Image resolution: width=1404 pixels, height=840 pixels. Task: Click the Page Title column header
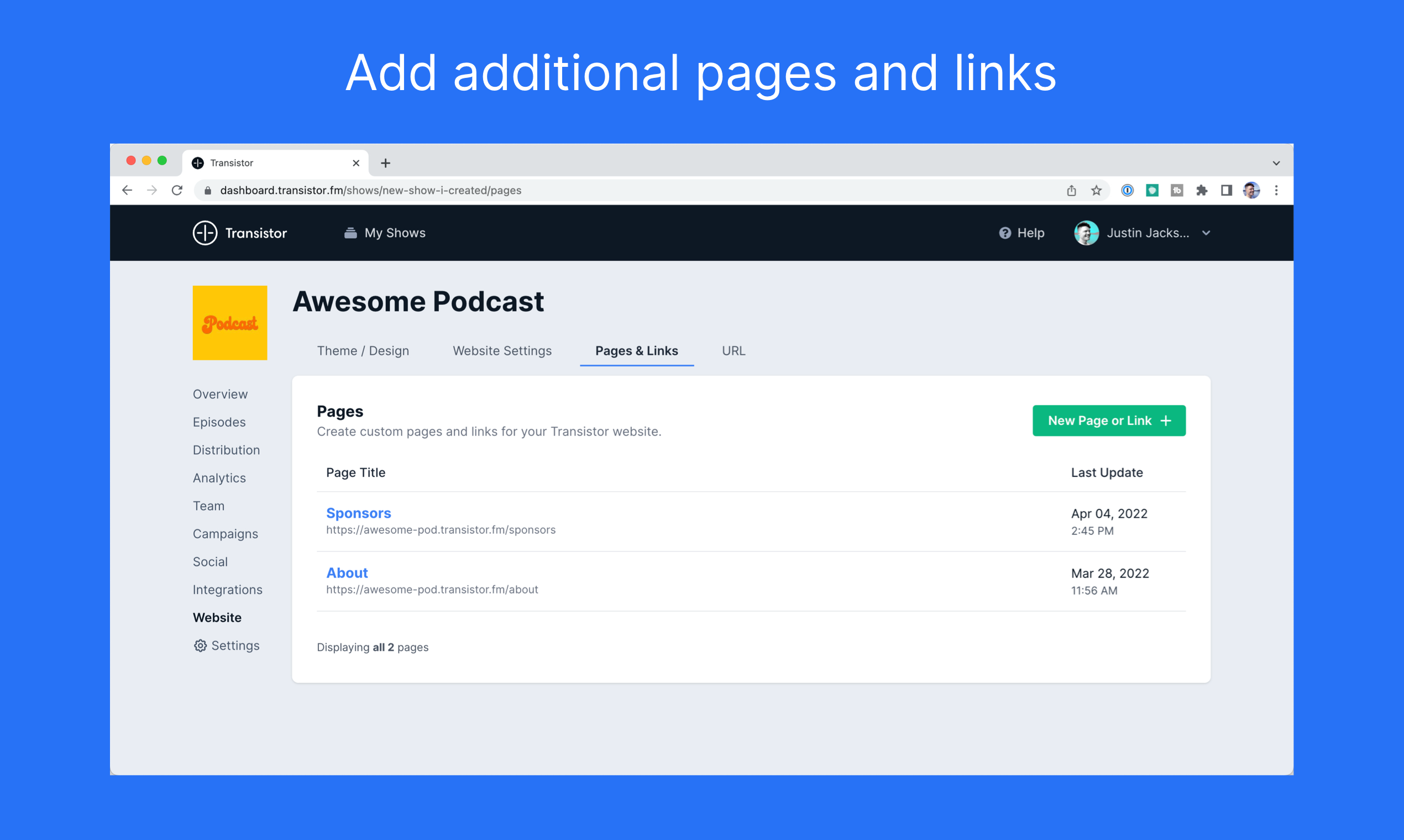point(355,473)
